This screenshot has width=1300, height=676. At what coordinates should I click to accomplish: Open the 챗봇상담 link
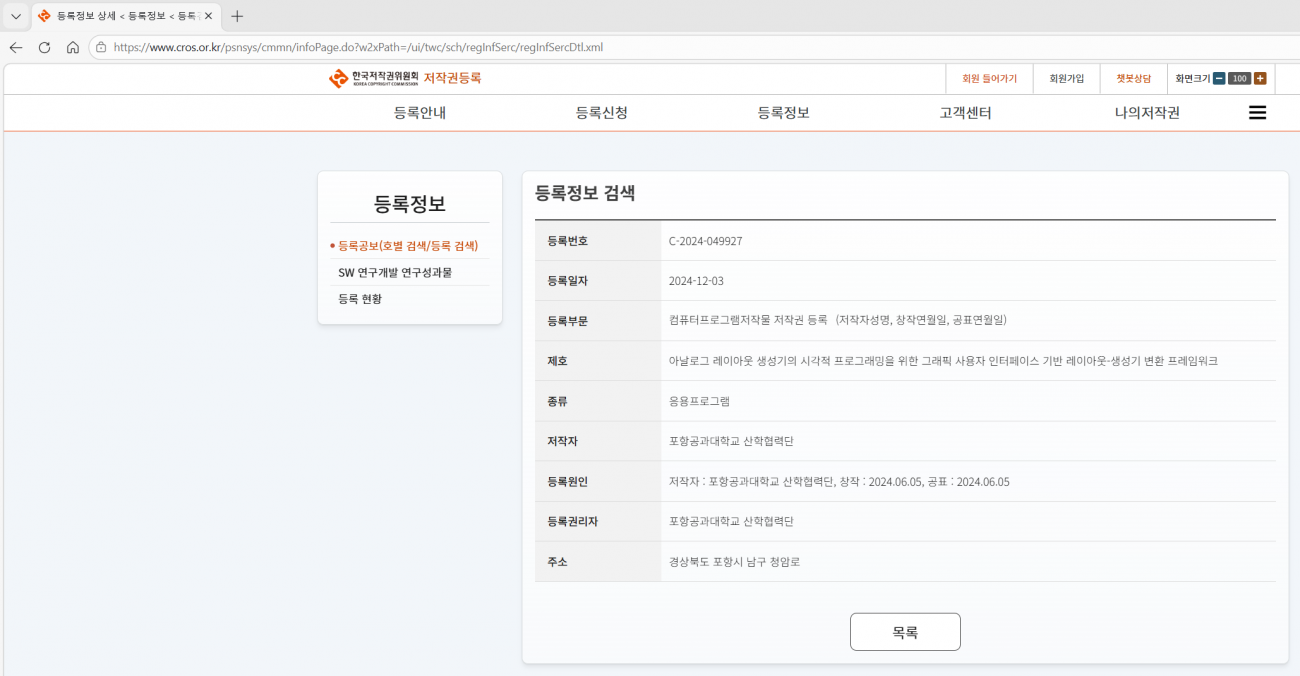tap(1133, 79)
